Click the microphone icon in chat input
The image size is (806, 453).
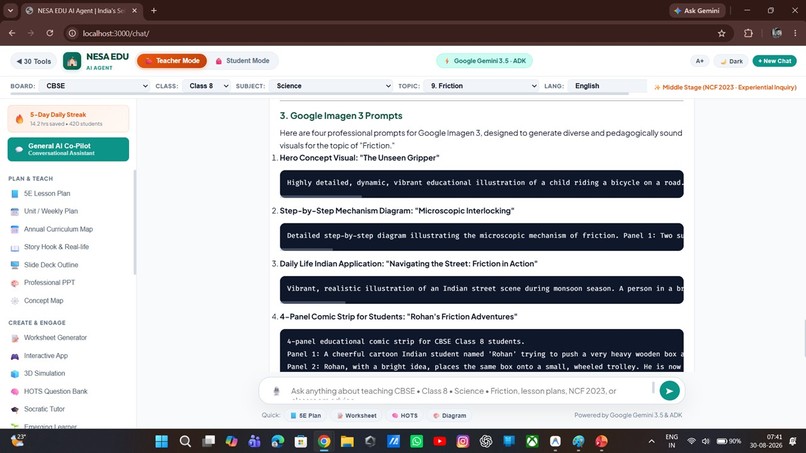click(x=276, y=391)
